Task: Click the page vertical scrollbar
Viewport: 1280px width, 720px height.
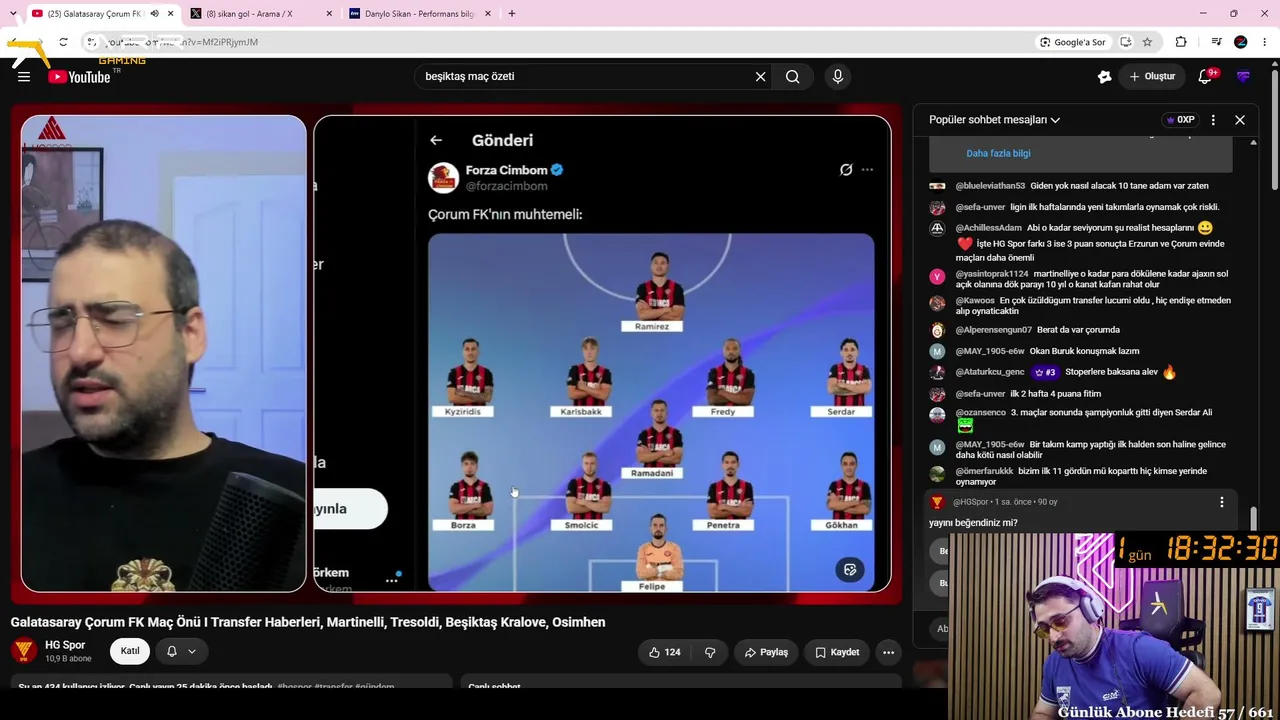Action: pyautogui.click(x=1274, y=130)
